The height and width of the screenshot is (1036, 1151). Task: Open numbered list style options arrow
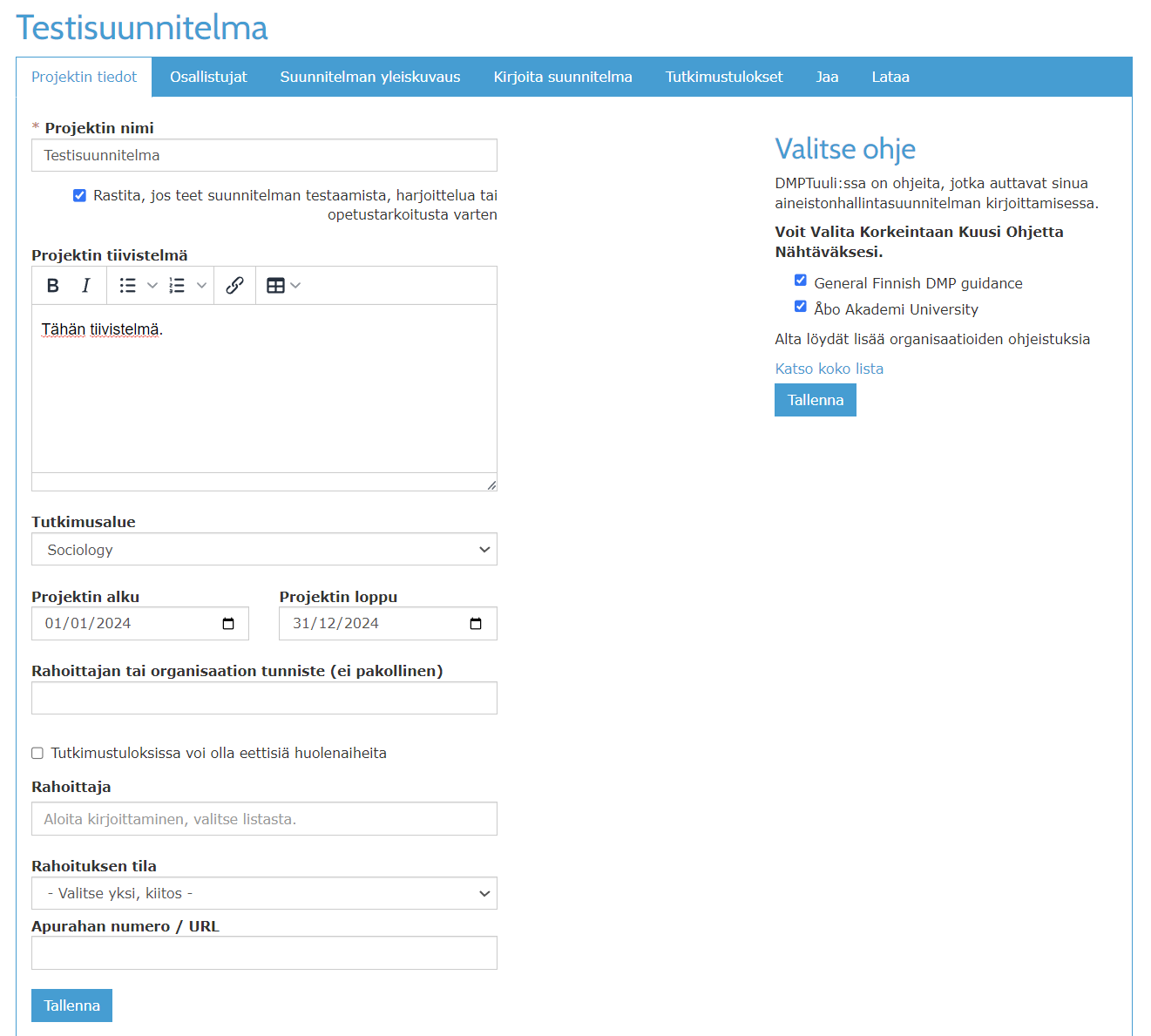(x=201, y=286)
